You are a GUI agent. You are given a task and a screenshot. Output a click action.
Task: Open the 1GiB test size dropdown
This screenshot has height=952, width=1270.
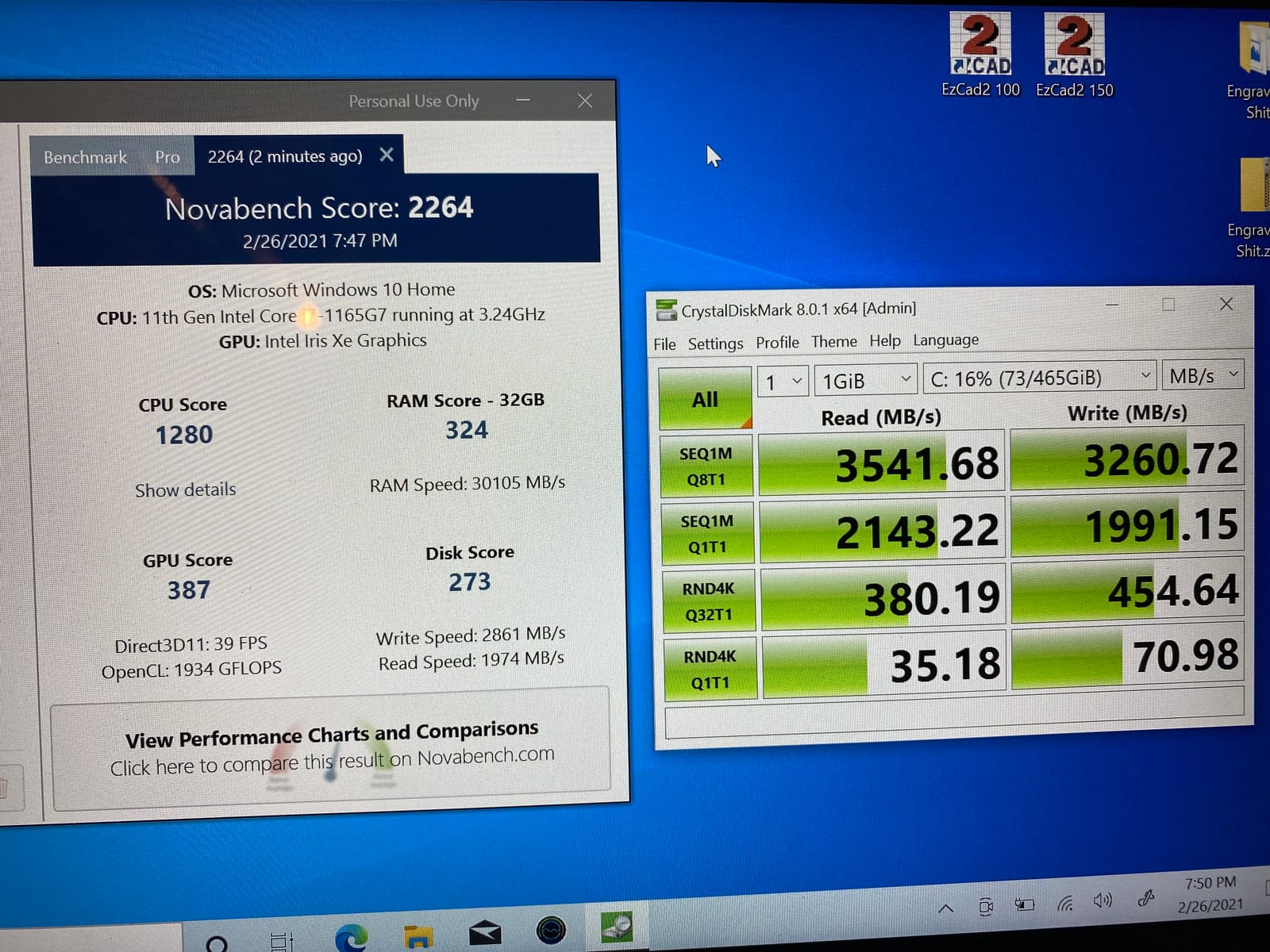(x=865, y=381)
